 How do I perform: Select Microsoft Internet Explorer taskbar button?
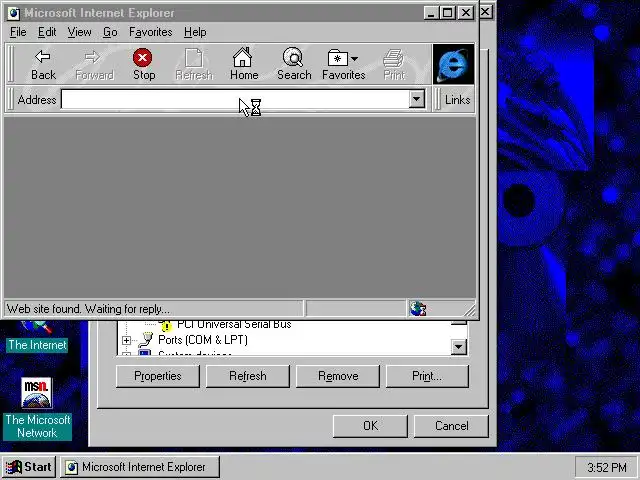pyautogui.click(x=140, y=467)
